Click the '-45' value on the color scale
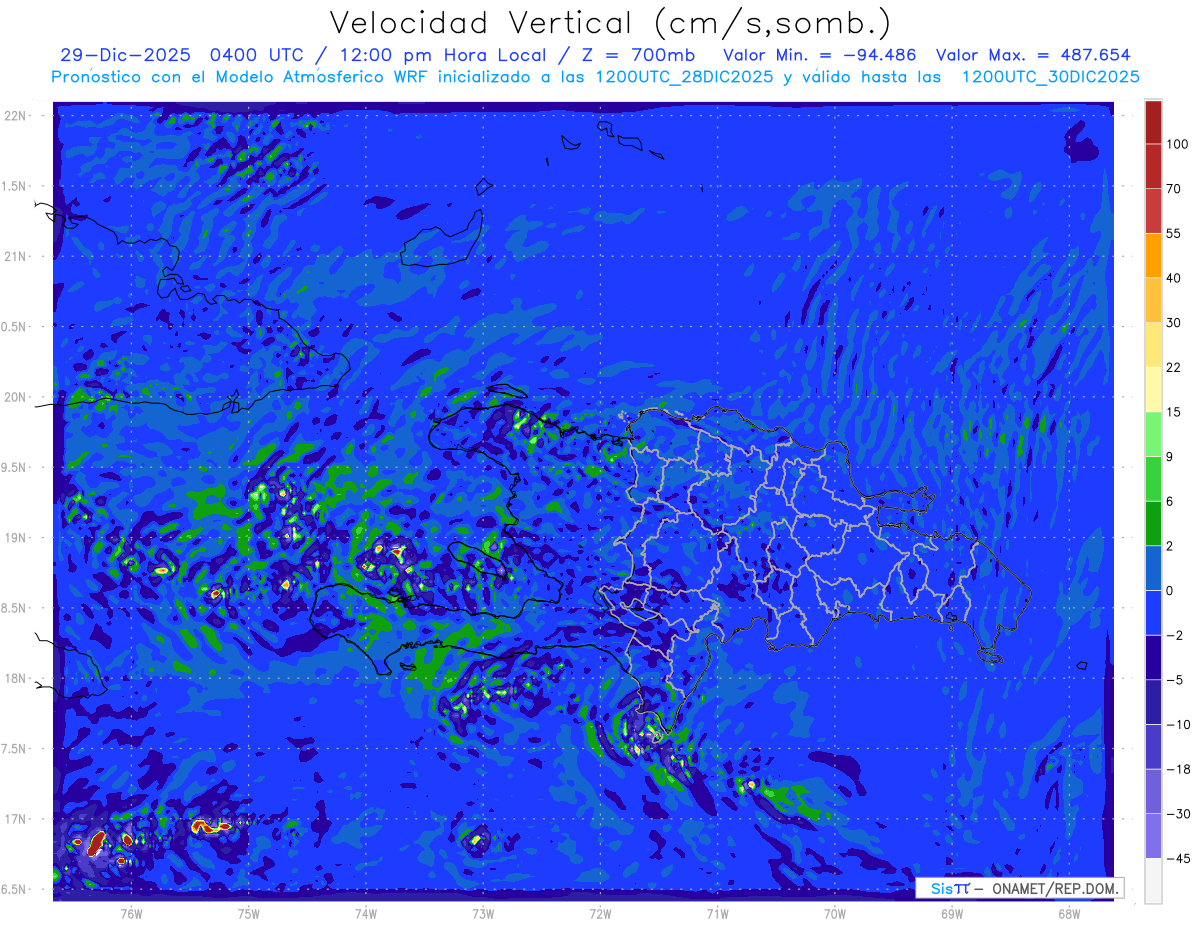The image size is (1200, 927). point(1177,859)
